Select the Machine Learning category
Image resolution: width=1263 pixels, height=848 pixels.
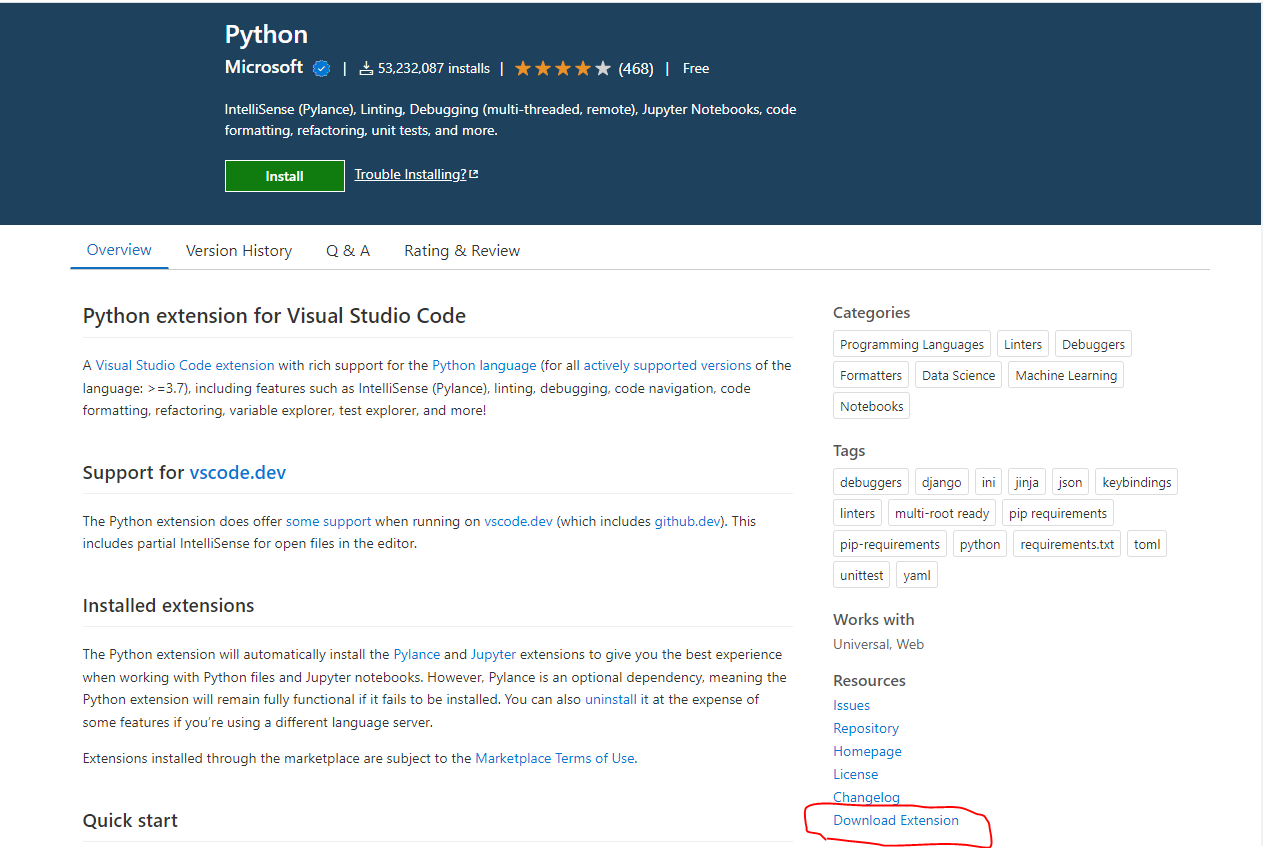coord(1066,375)
